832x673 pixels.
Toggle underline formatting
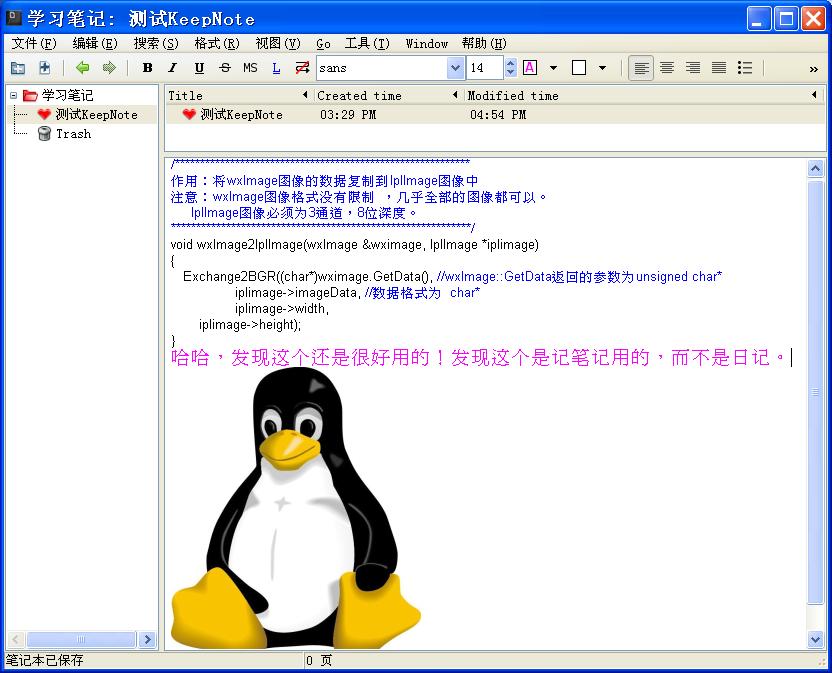click(x=199, y=68)
